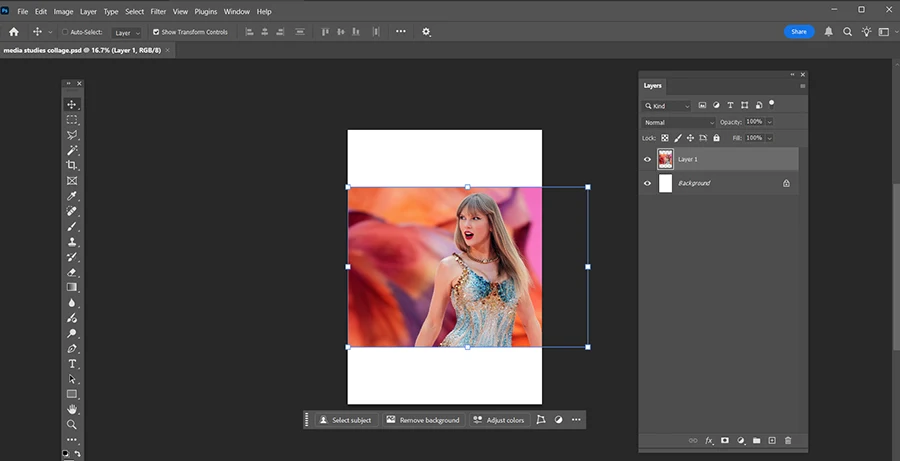Expand the layer Opacity dropdown arrow
This screenshot has width=900, height=461.
click(770, 122)
